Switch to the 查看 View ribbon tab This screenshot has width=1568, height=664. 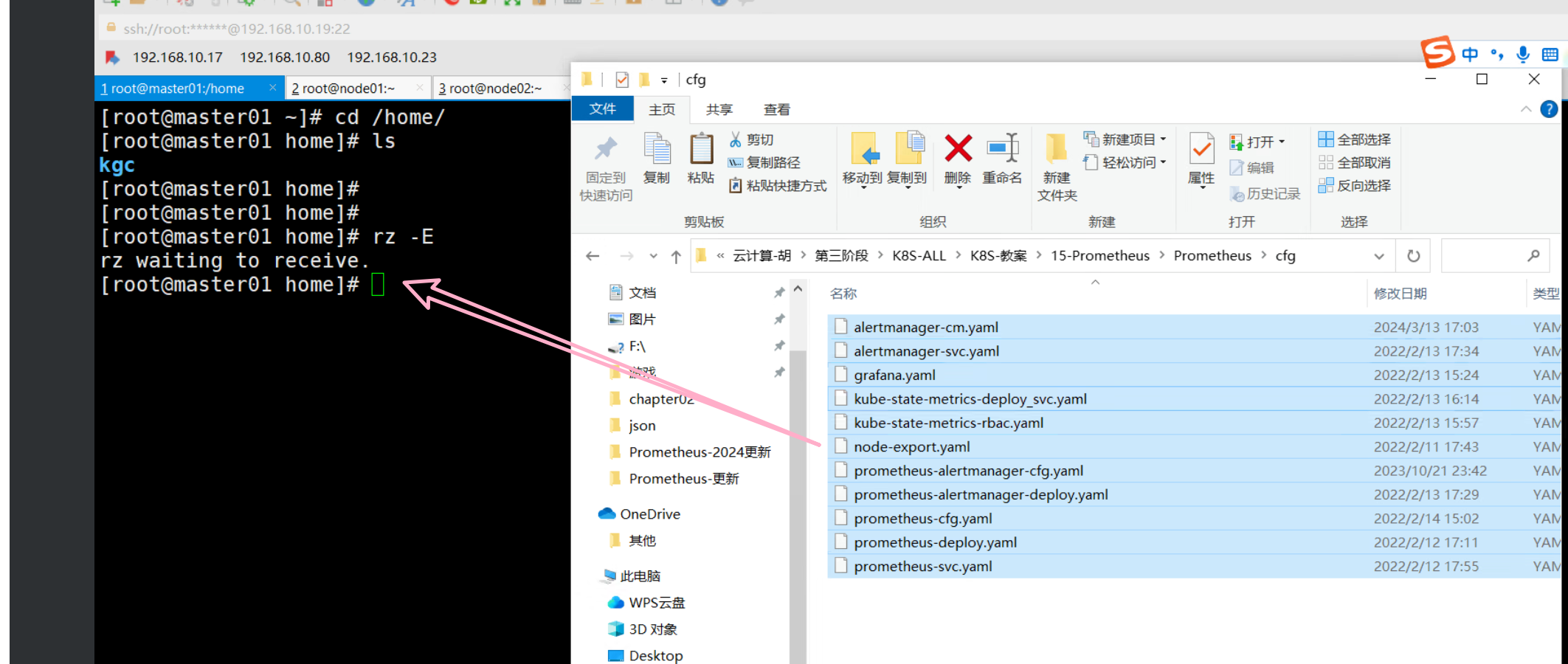pos(776,109)
